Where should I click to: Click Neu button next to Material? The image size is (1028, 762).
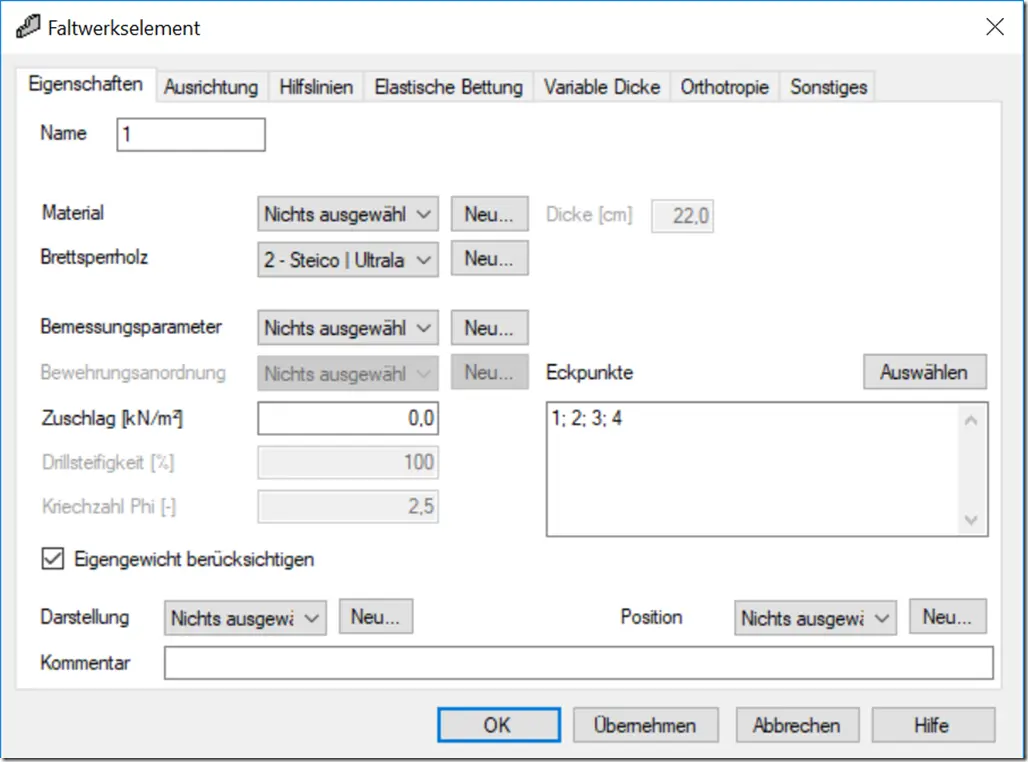[489, 214]
